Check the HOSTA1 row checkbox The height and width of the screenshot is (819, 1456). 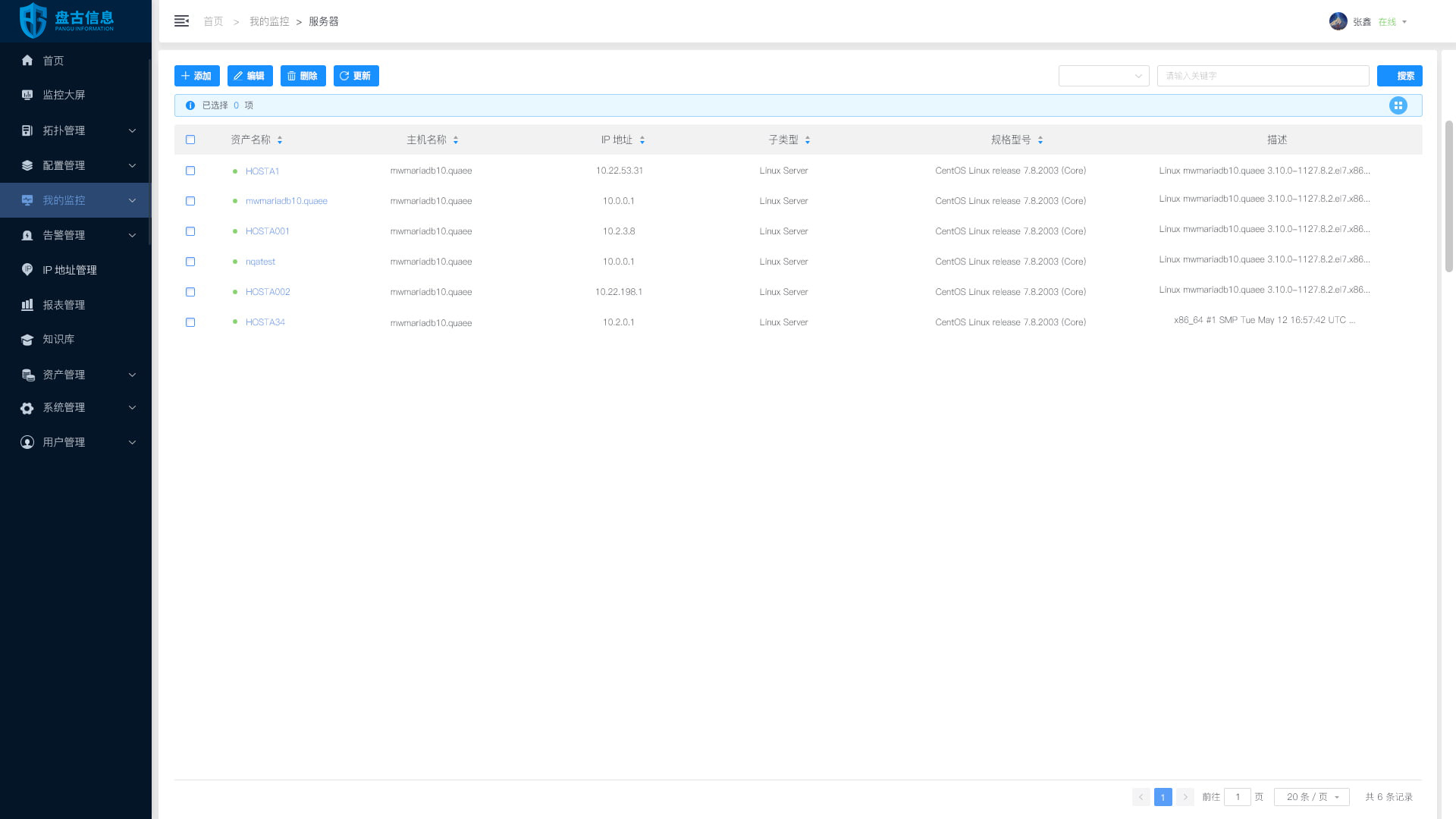tap(190, 171)
